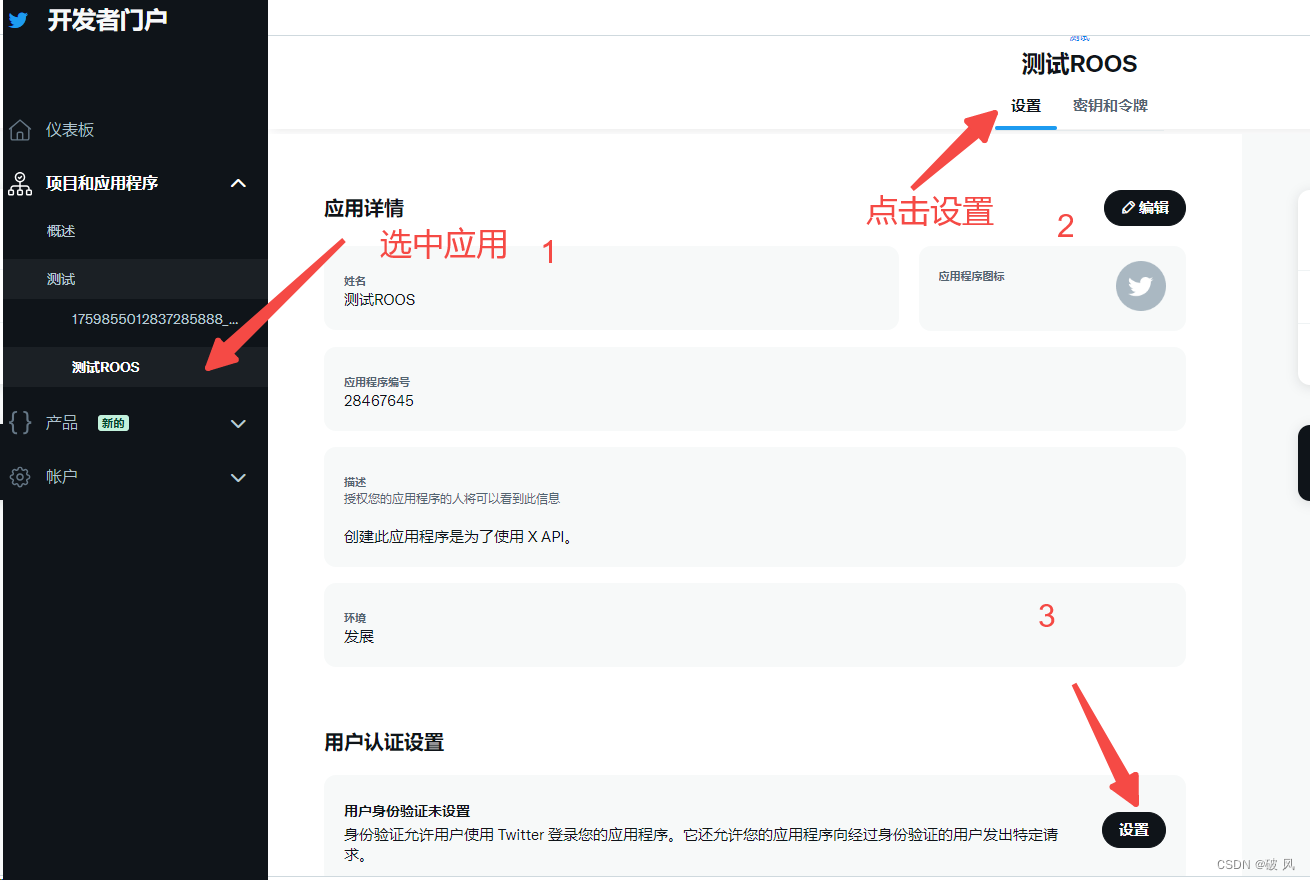Switch to the 密钥和令牌 tab
The image size is (1310, 880).
tap(1110, 106)
